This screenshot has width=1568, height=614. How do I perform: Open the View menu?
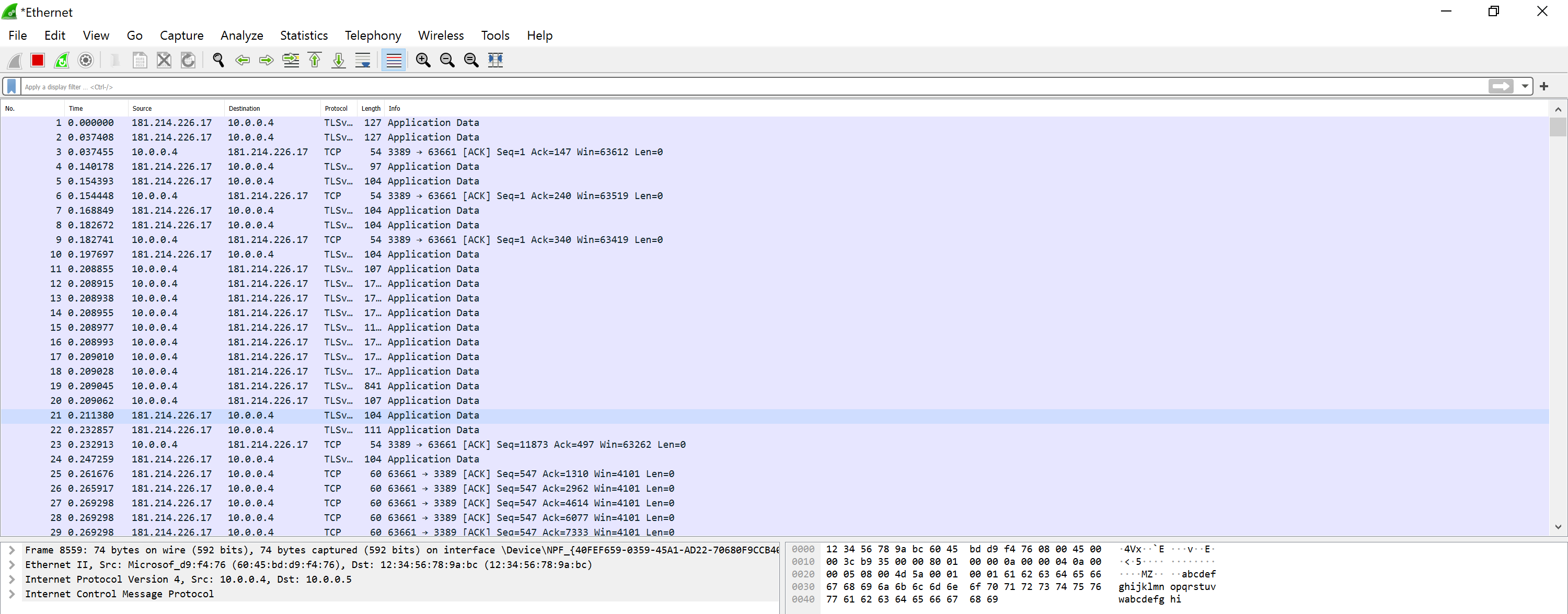click(x=96, y=36)
